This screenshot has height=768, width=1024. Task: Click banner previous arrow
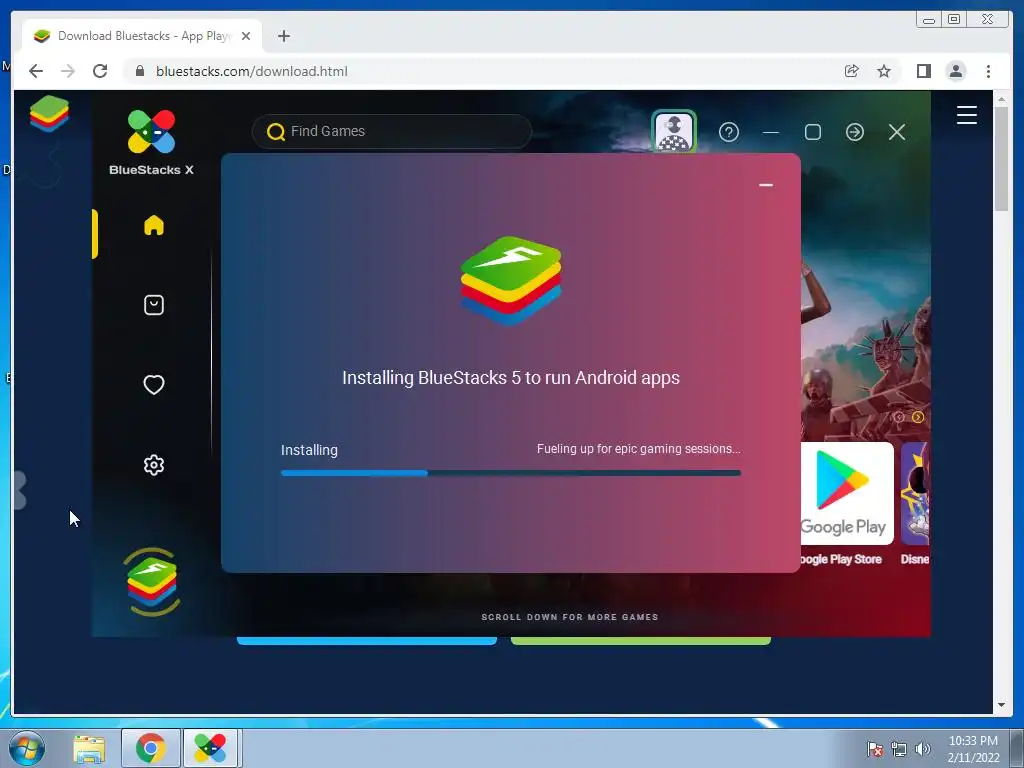(x=899, y=417)
